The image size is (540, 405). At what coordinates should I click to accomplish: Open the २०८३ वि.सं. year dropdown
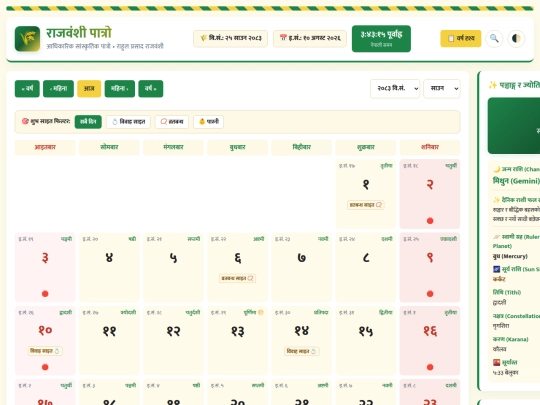pos(395,89)
